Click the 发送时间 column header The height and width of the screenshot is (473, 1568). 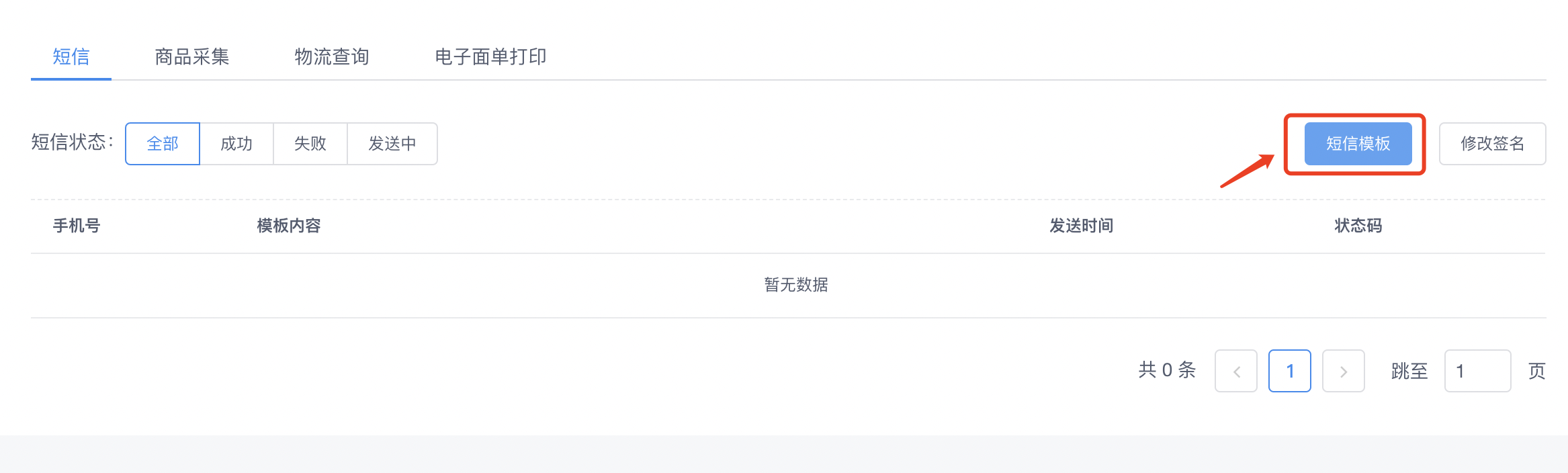[x=1082, y=226]
